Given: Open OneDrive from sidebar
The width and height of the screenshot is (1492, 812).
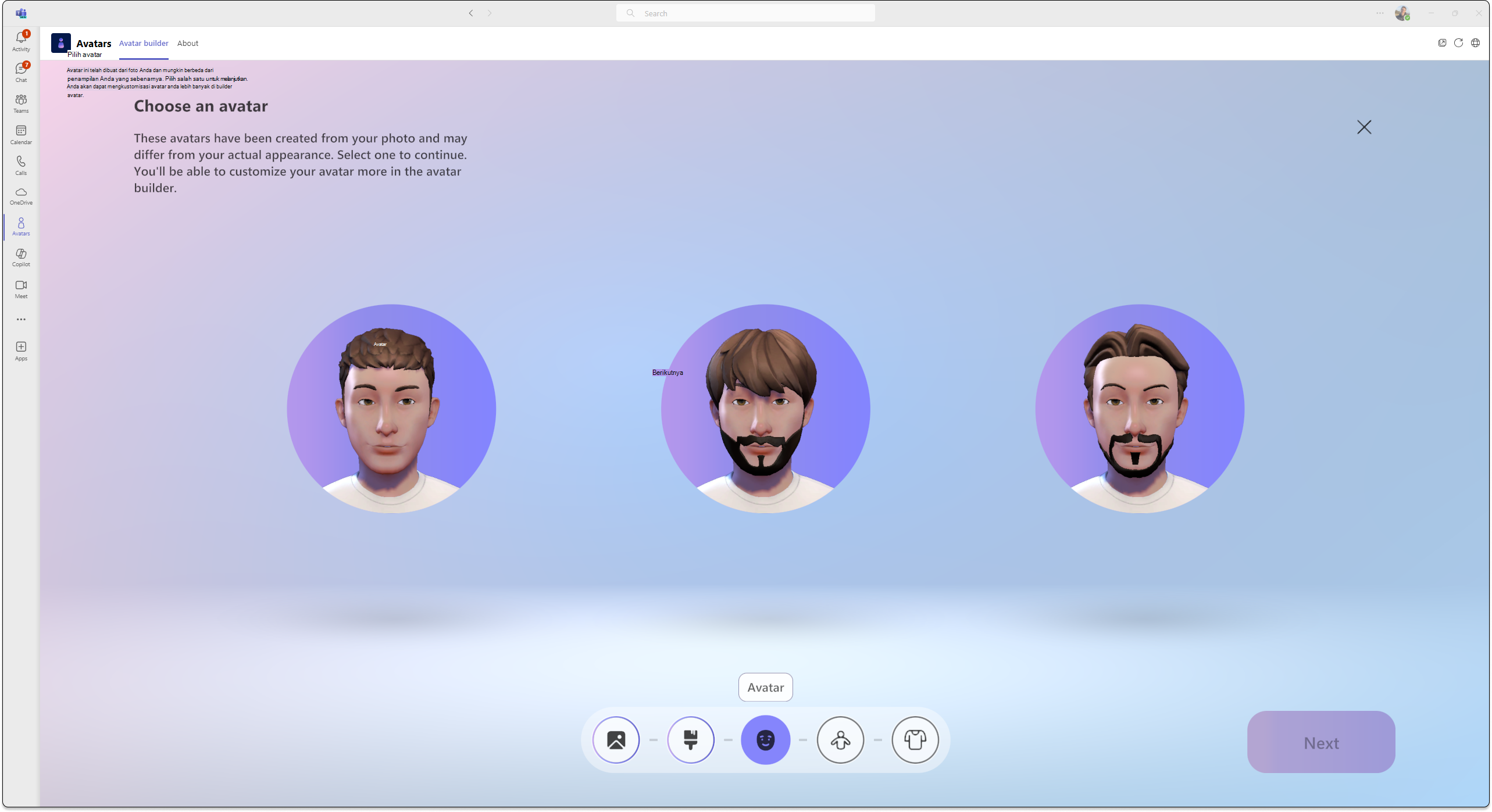Looking at the screenshot, I should click(x=21, y=196).
